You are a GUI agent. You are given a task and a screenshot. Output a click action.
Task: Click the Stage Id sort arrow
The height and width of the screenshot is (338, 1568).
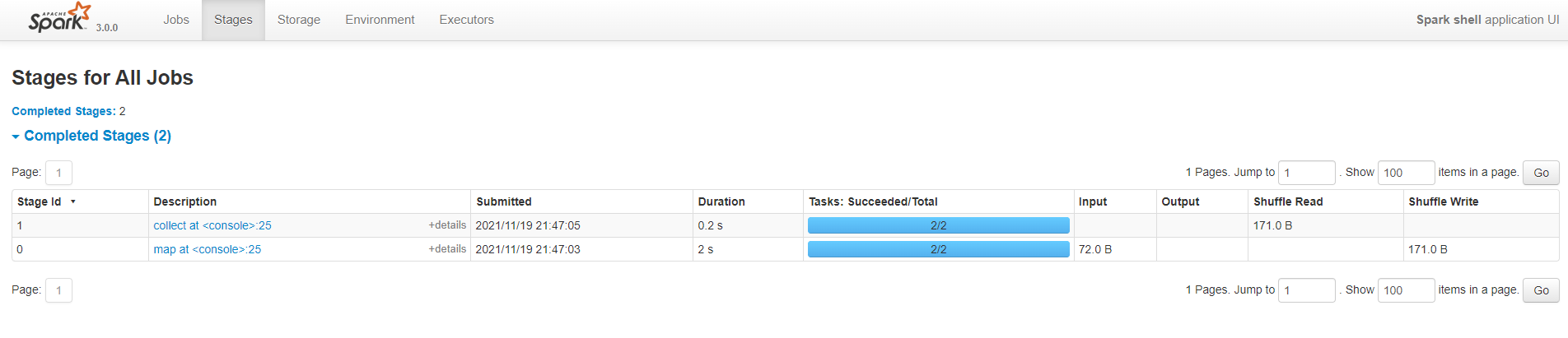click(73, 201)
